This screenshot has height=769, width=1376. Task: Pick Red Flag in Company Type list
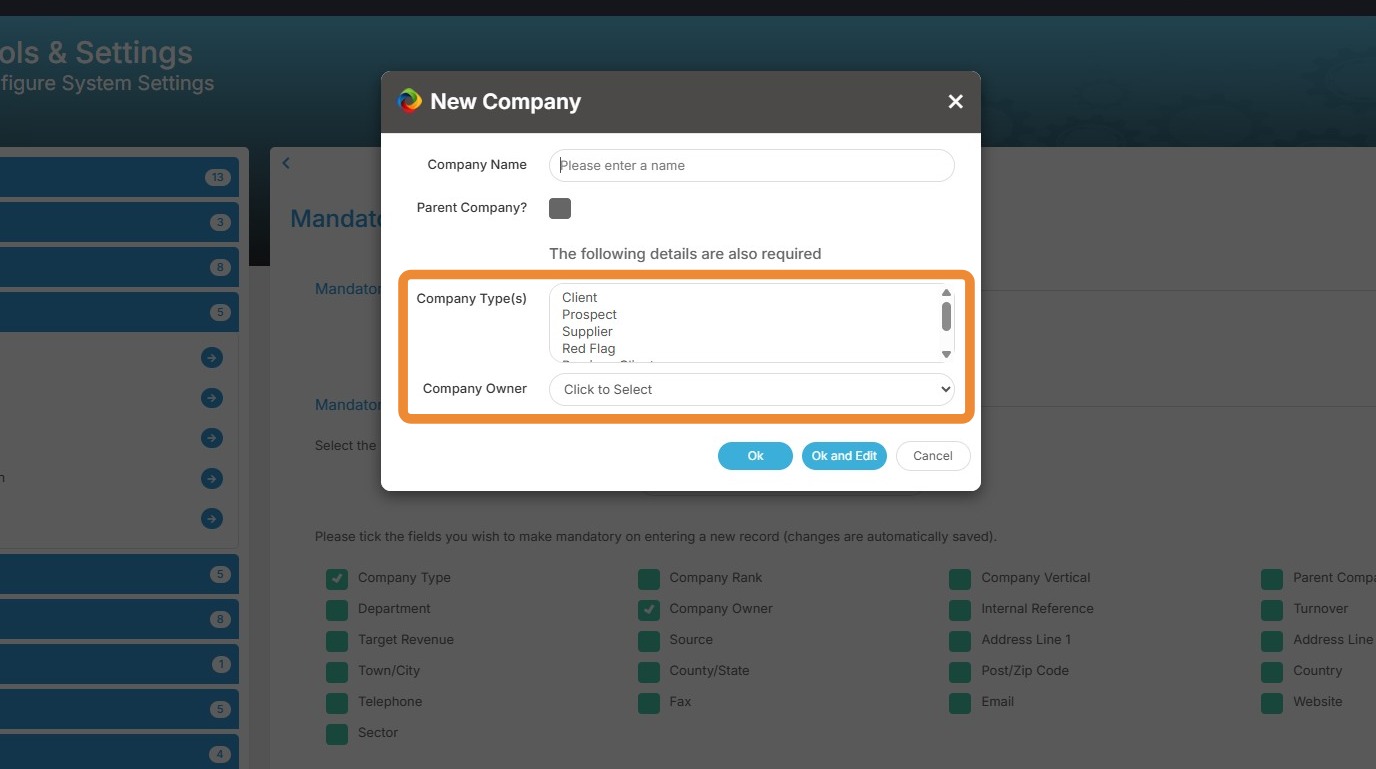tap(588, 348)
